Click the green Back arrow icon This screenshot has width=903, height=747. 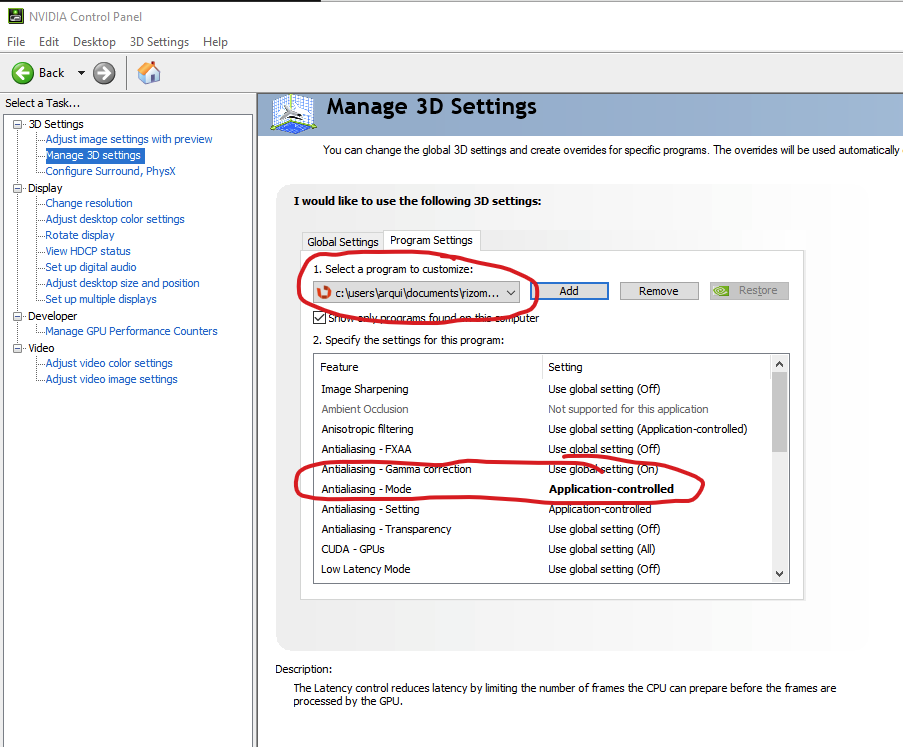23,73
